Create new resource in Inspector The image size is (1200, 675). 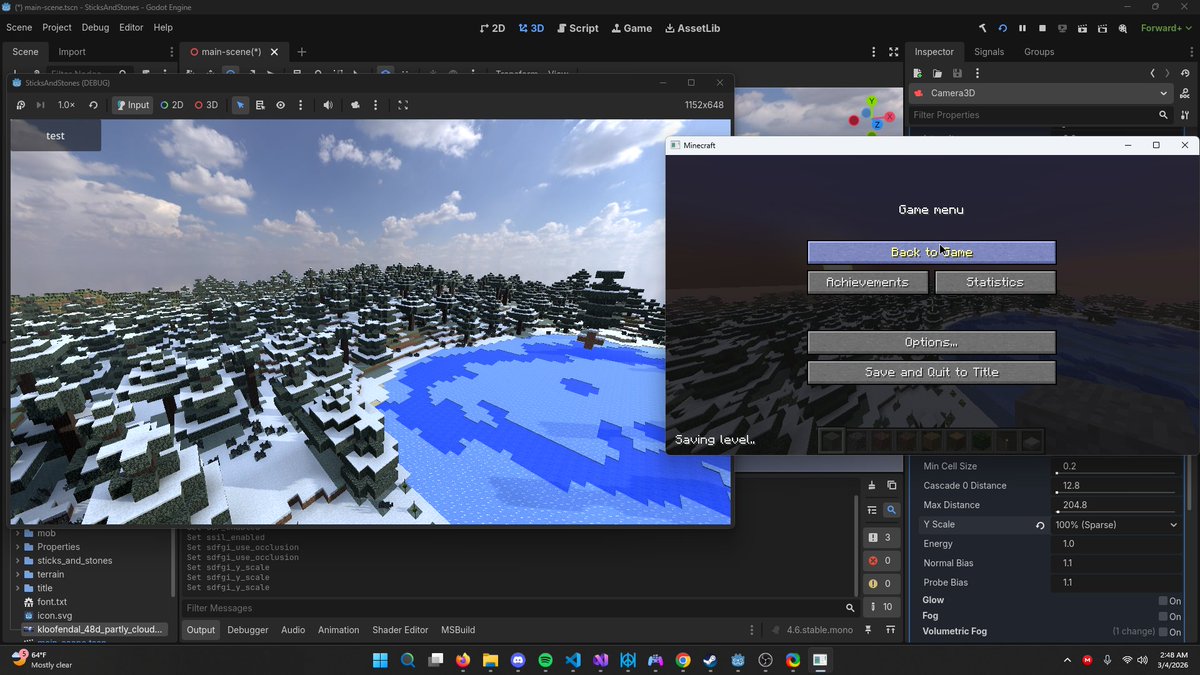tap(918, 73)
